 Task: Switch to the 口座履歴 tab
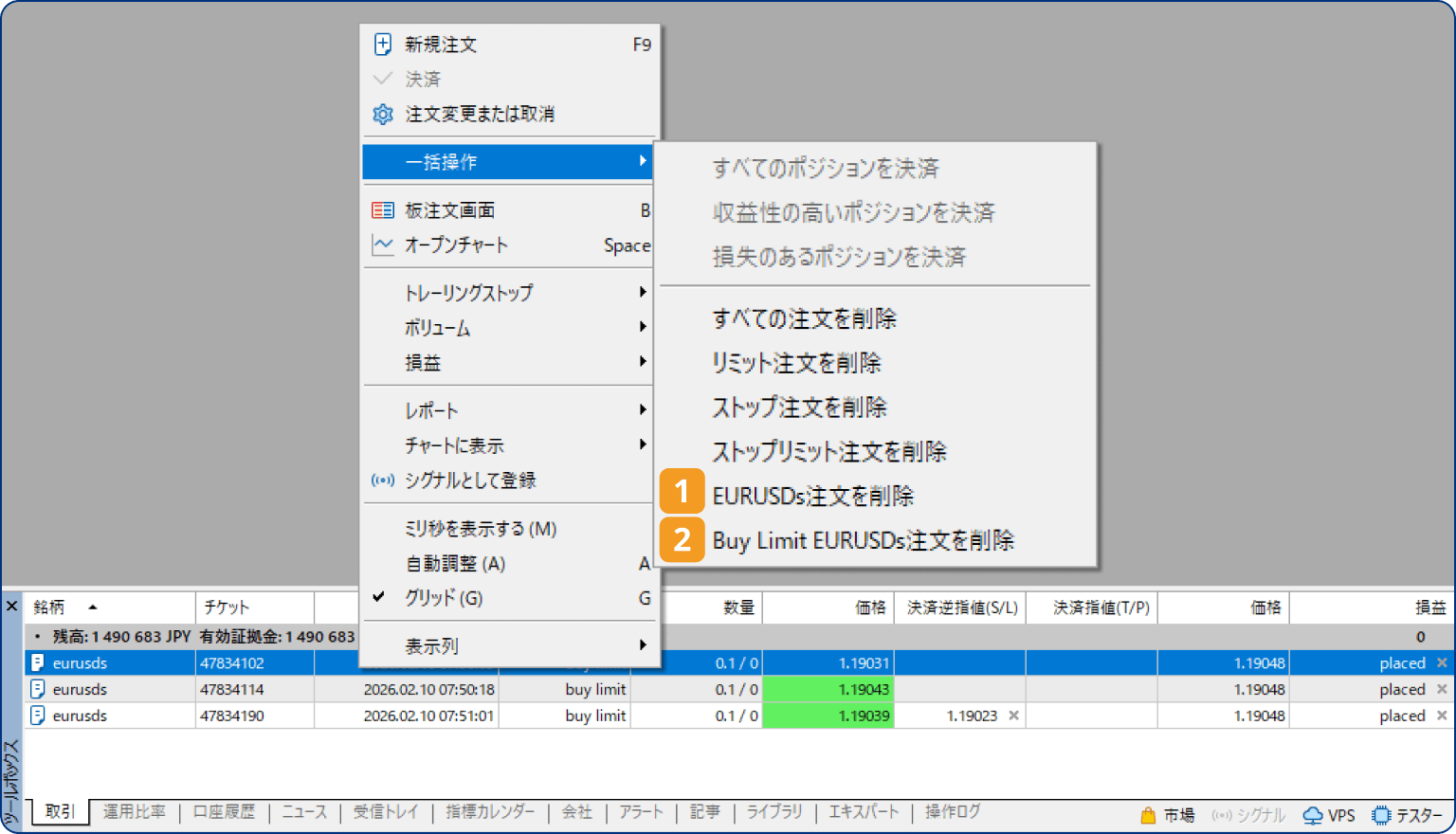point(224,811)
